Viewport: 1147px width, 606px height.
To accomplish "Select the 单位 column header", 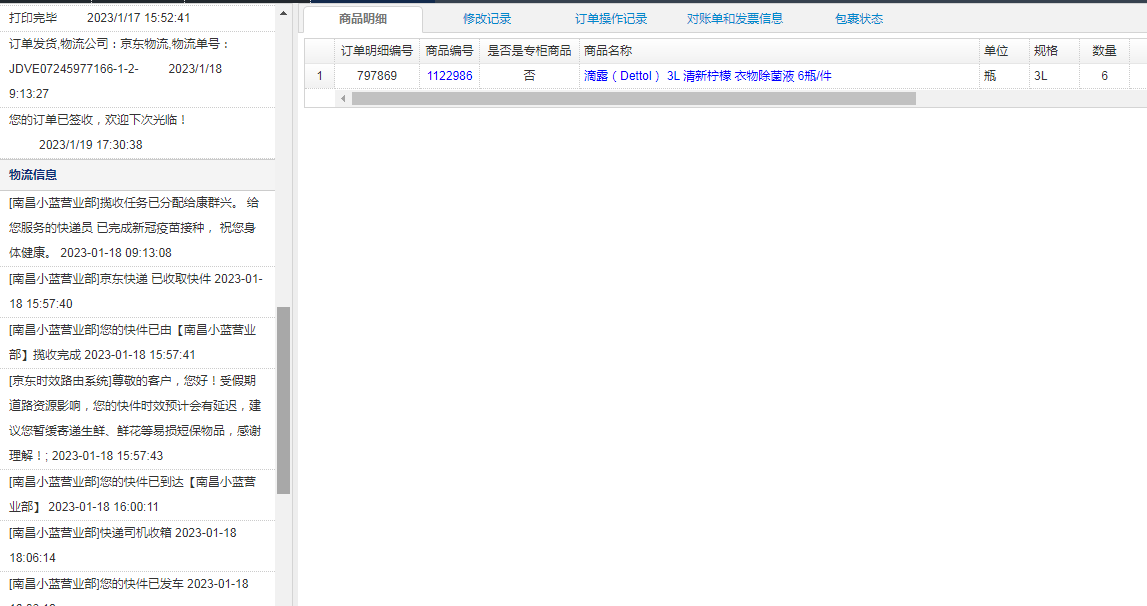I will (1004, 51).
